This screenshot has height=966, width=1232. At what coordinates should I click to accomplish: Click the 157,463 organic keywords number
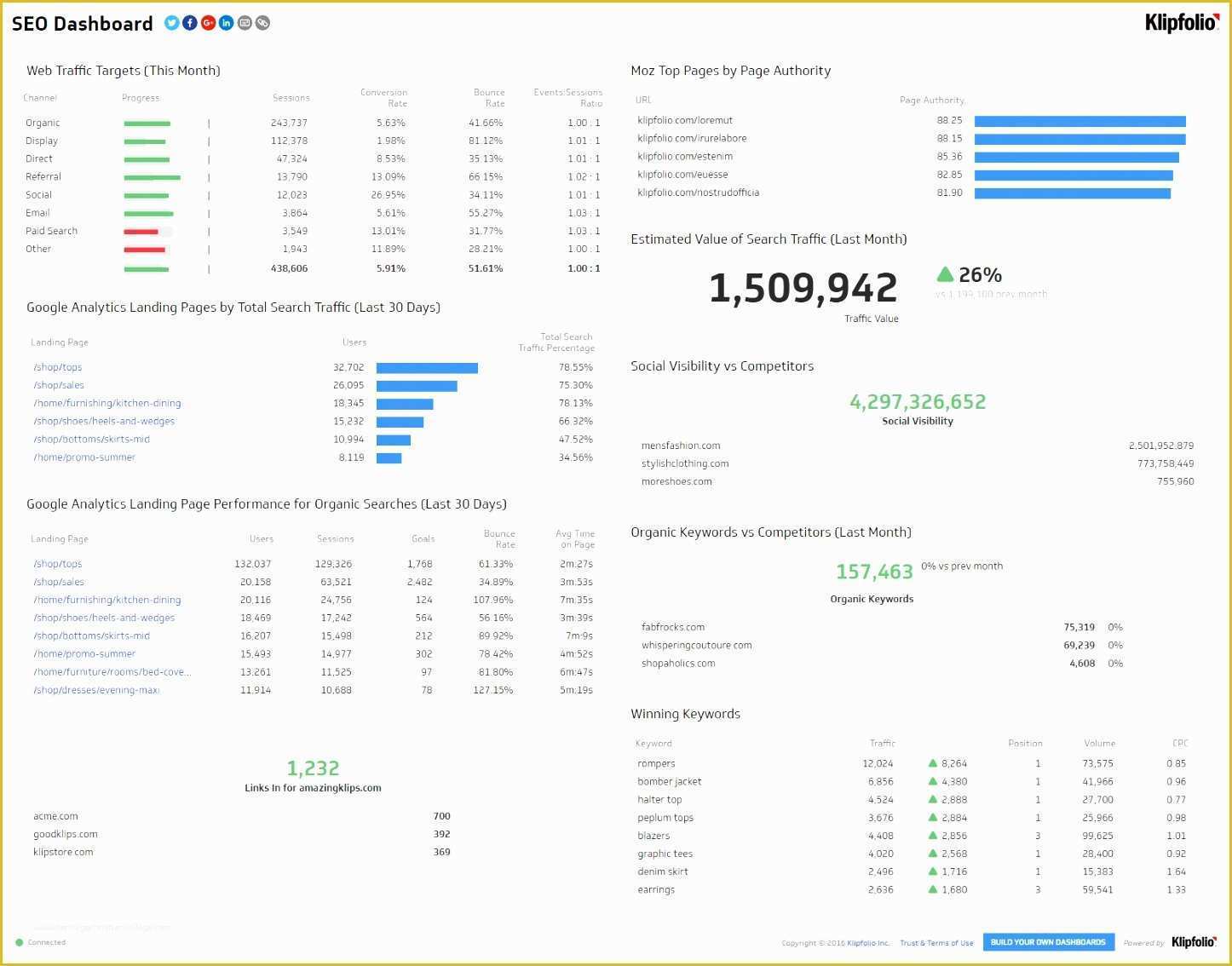(x=874, y=572)
